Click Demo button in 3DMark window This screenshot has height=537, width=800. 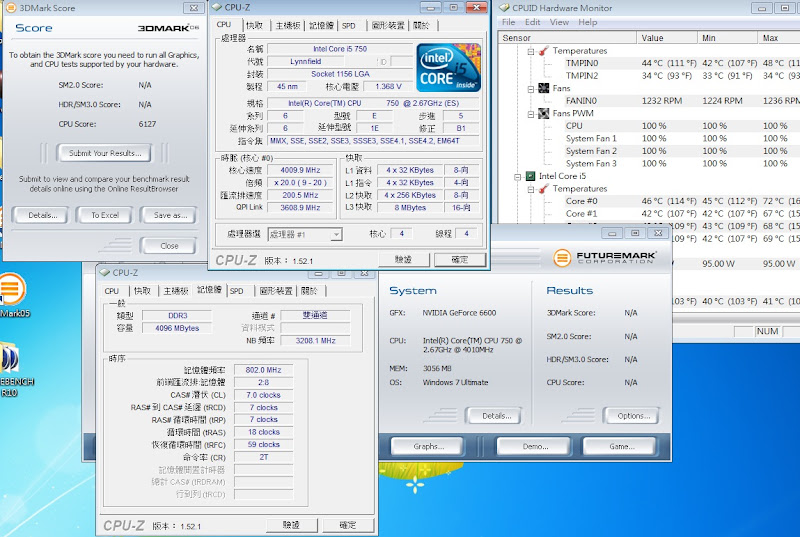(x=535, y=446)
